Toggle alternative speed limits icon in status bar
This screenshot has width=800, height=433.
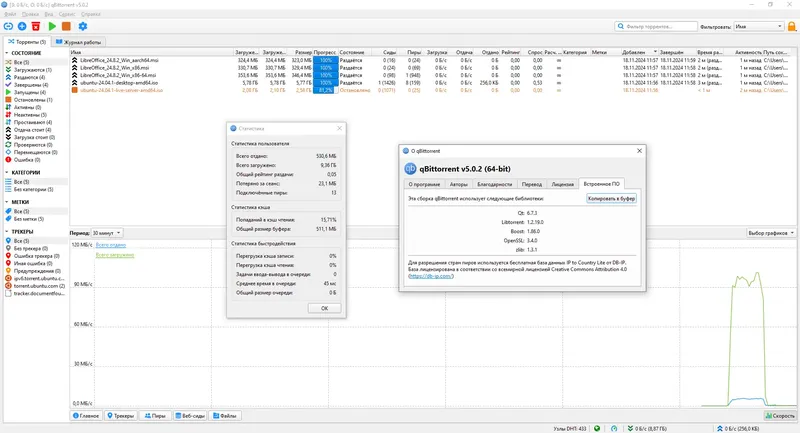pos(614,428)
